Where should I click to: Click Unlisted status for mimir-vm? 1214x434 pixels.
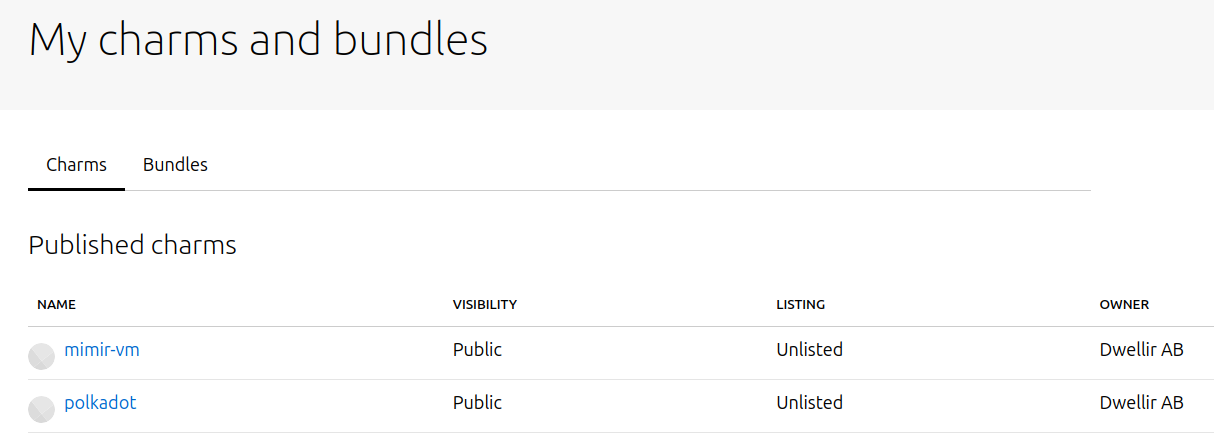coord(809,350)
